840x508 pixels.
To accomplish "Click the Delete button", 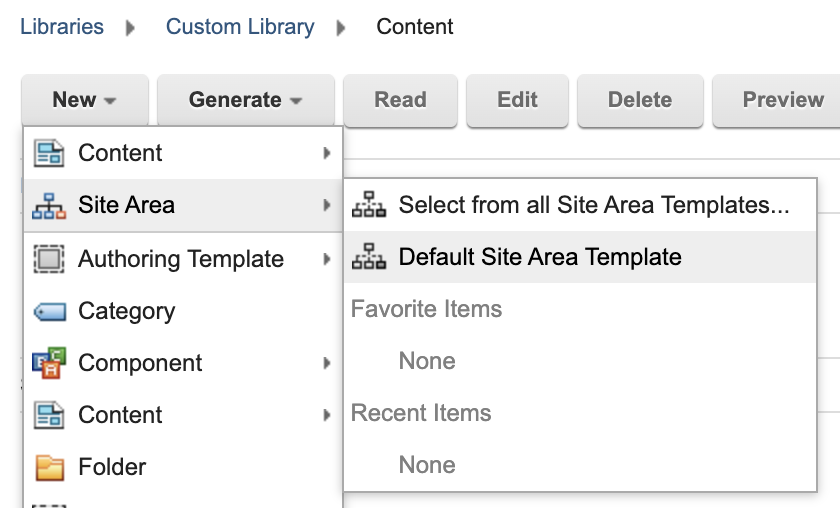I will tap(640, 100).
